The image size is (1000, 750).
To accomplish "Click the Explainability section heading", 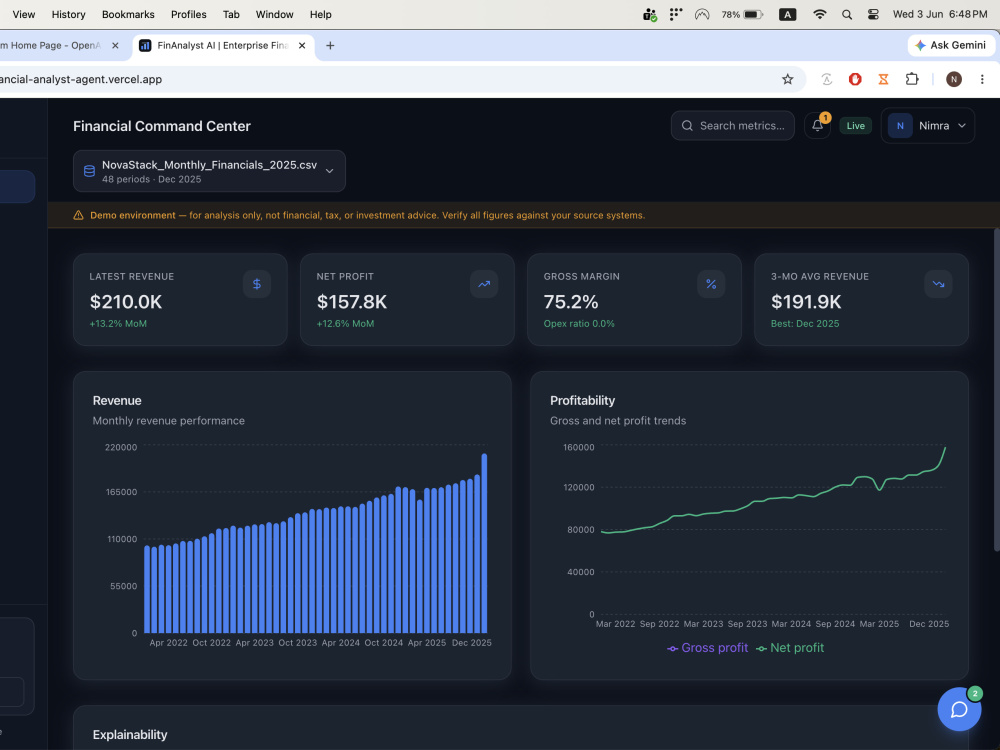I will click(130, 735).
